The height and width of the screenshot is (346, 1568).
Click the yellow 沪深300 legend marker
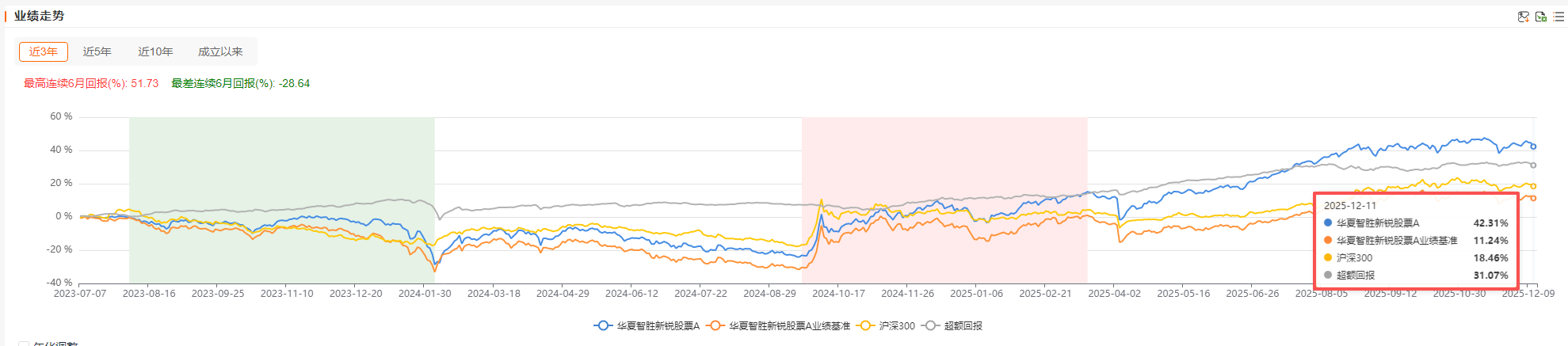tap(865, 325)
